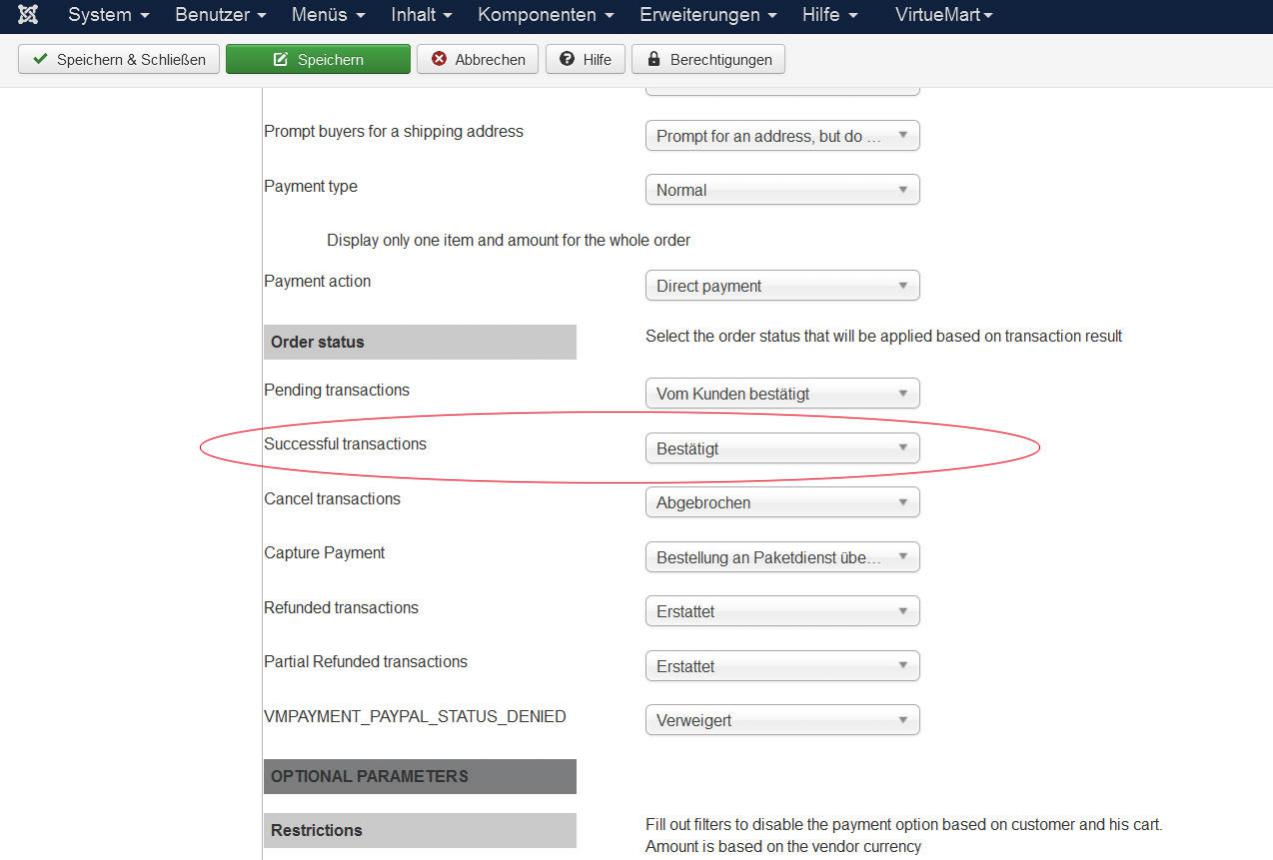Screen dimensions: 1273x860
Task: Click the Joomla logo icon
Action: pyautogui.click(x=29, y=16)
